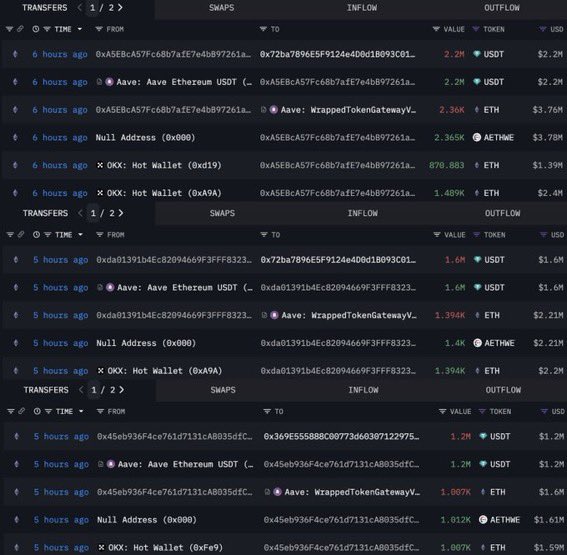
Task: Switch to the SWAPS tab in the top table
Action: click(x=221, y=8)
